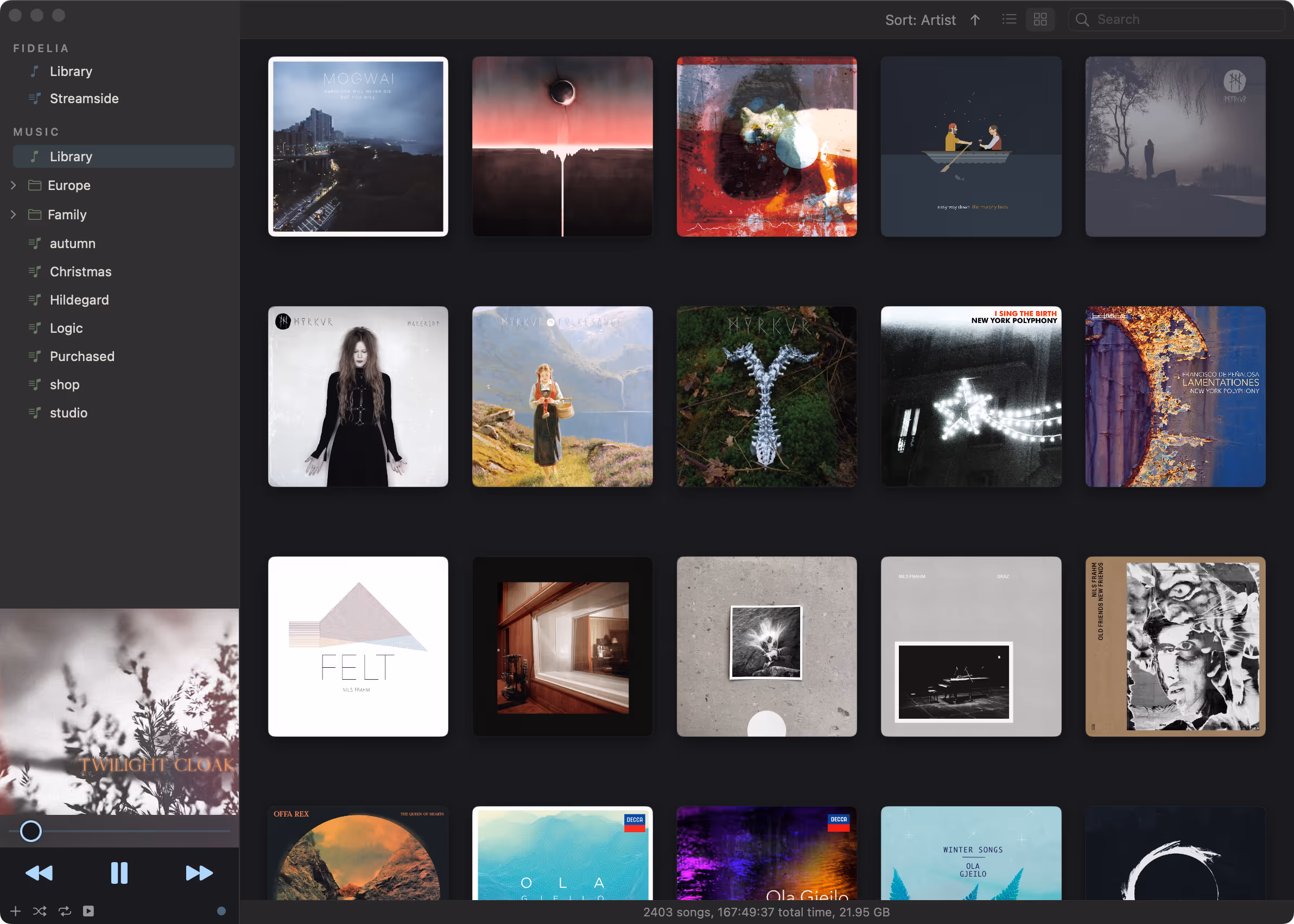Select the purple Ola Gjeilo Decca album

click(x=767, y=853)
